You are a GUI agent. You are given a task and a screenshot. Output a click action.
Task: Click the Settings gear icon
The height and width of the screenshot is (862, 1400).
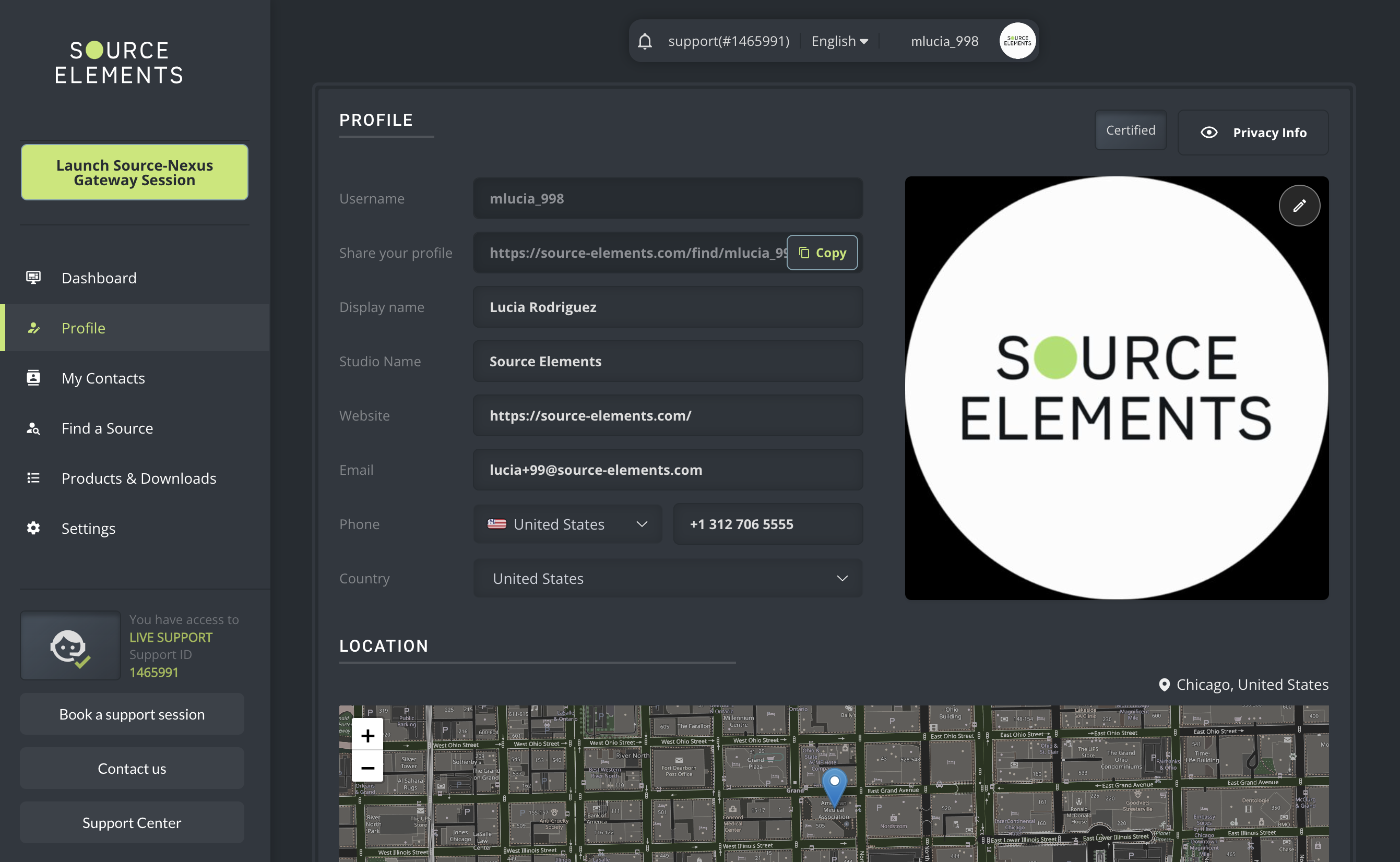(x=33, y=528)
